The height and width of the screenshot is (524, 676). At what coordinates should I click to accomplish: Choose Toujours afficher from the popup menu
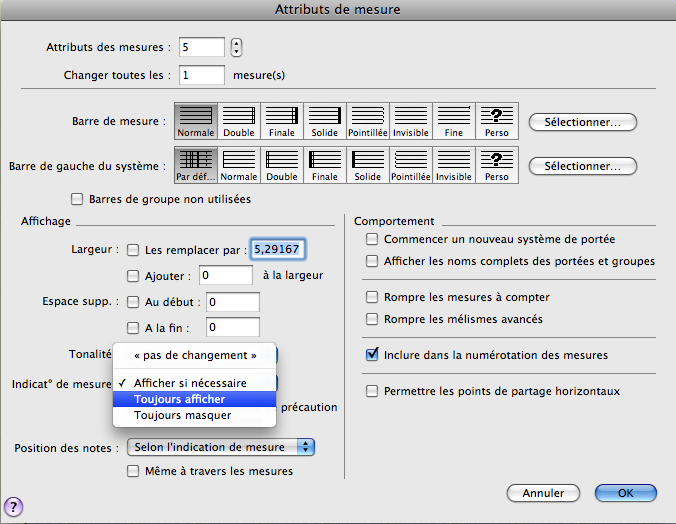[x=180, y=399]
